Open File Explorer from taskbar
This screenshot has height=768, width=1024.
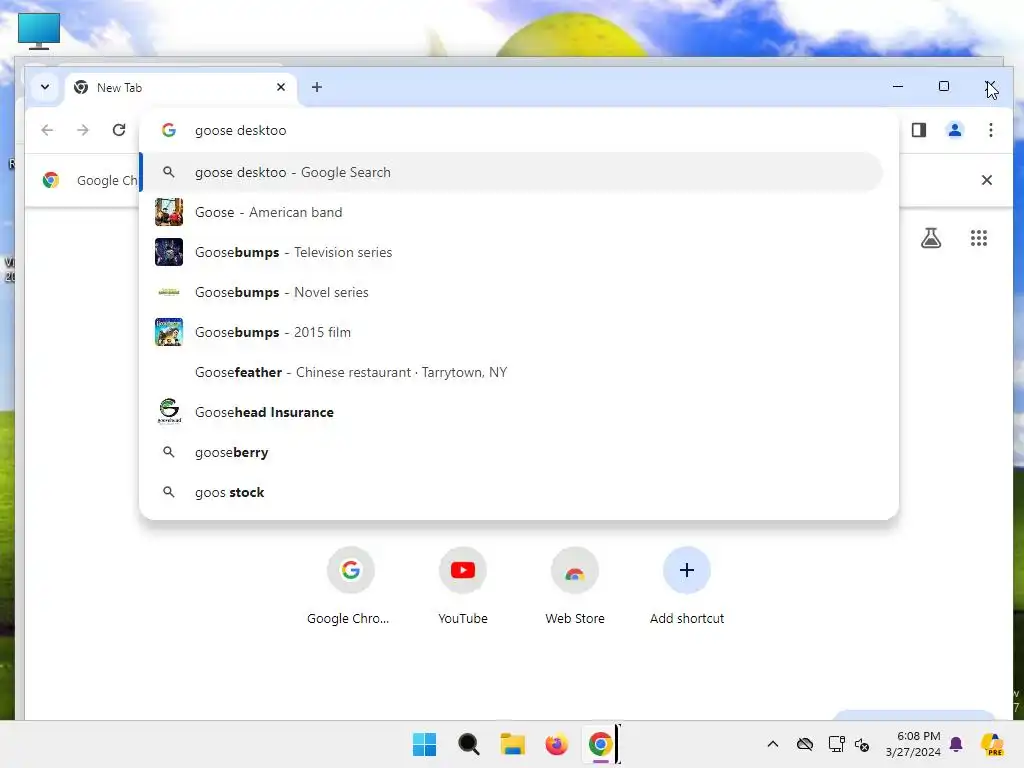coord(513,744)
